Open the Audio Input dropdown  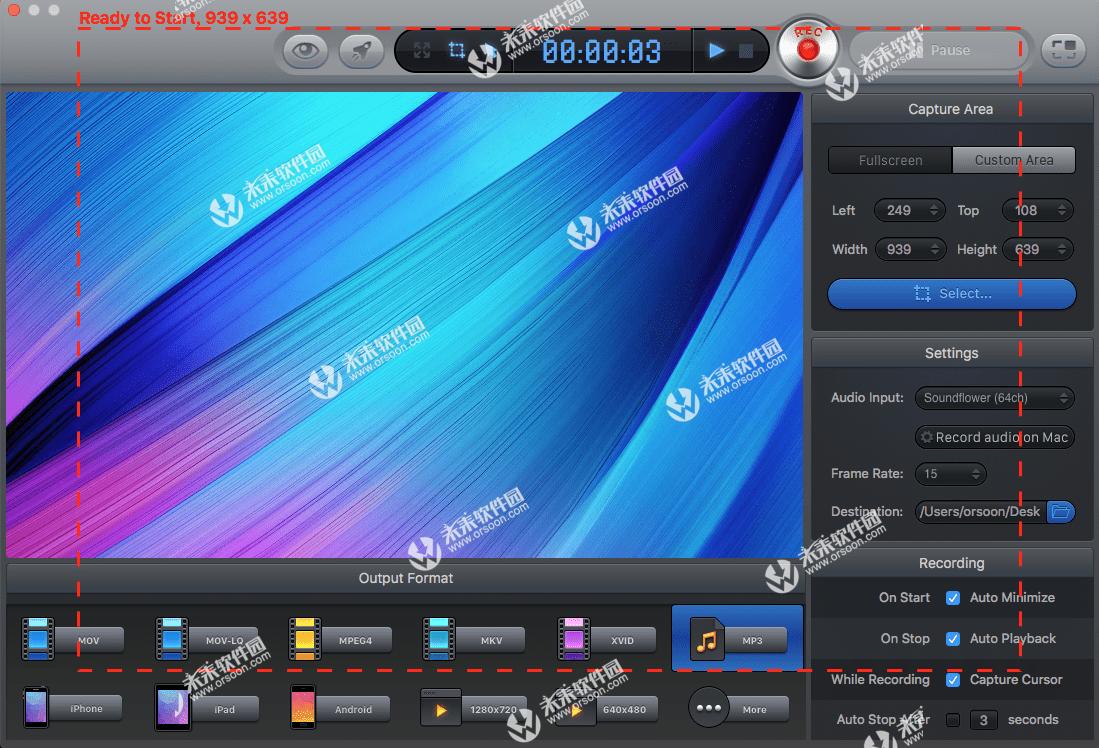point(994,397)
